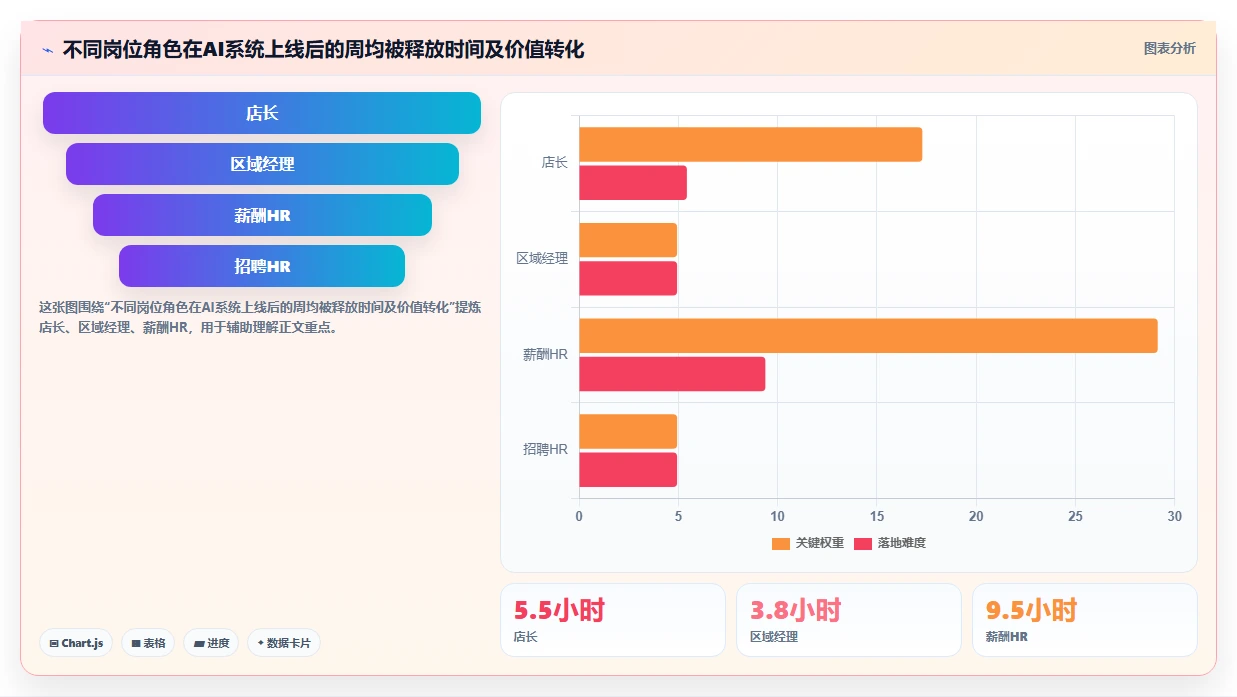This screenshot has width=1237, height=697.
Task: Select the 店长 funnel bar
Action: point(262,113)
